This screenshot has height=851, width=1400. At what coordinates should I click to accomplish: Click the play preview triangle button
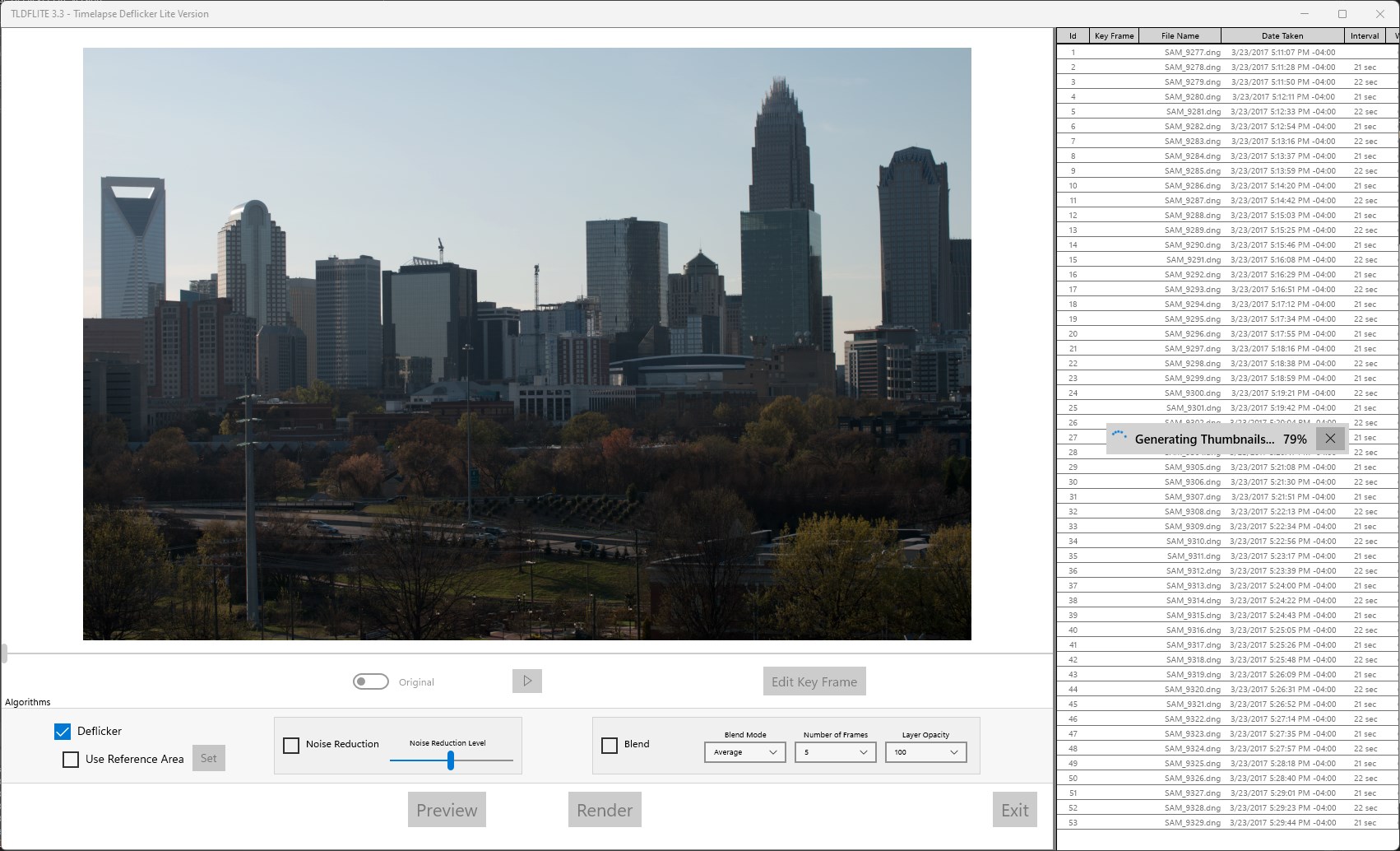pyautogui.click(x=527, y=681)
